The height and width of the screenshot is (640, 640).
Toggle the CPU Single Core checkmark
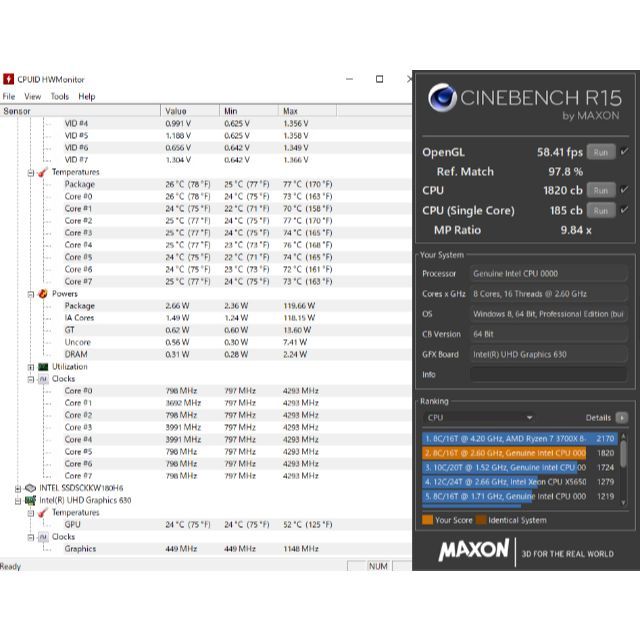tap(624, 210)
